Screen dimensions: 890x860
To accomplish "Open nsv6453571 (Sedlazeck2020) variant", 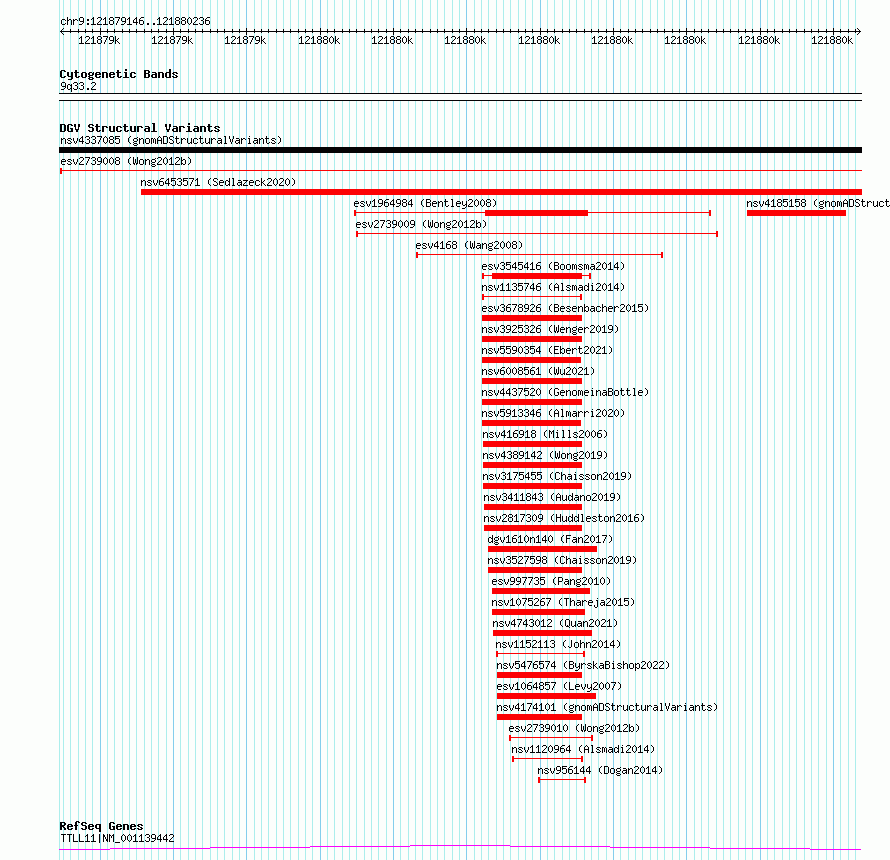I will click(218, 182).
